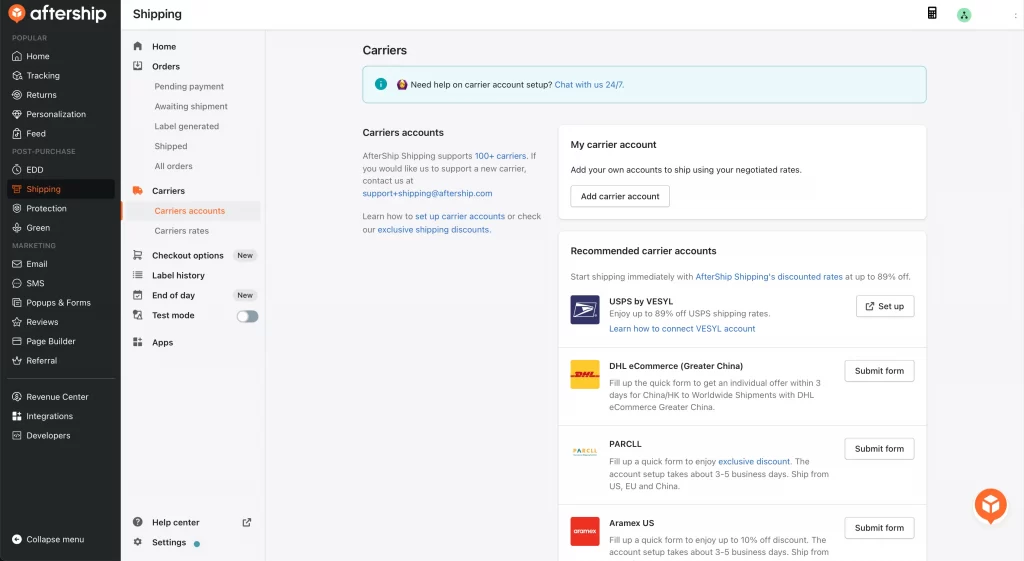Click AfterShip Shipping's discounted rates link

769,277
